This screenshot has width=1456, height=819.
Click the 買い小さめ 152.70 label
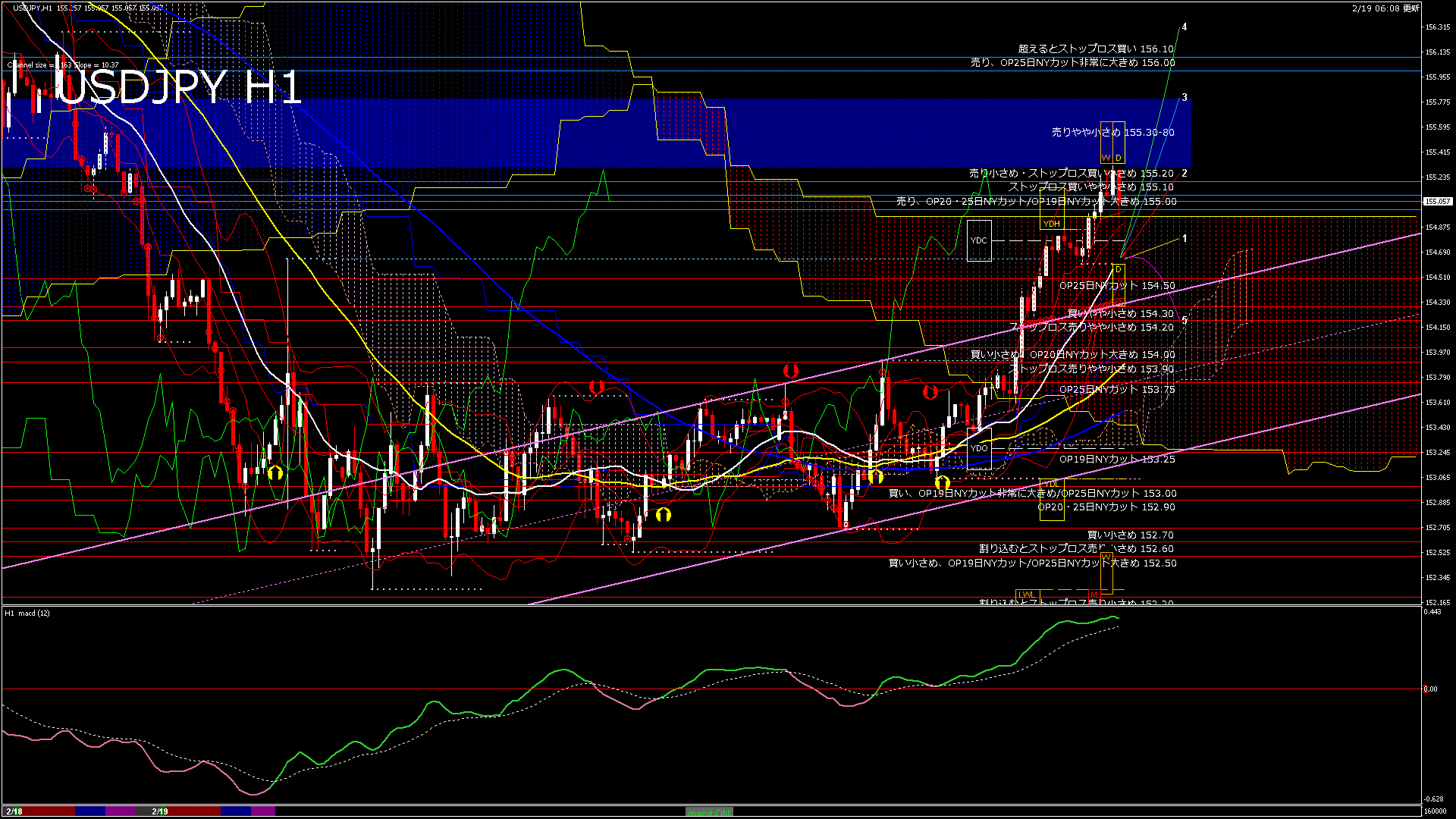click(1130, 535)
